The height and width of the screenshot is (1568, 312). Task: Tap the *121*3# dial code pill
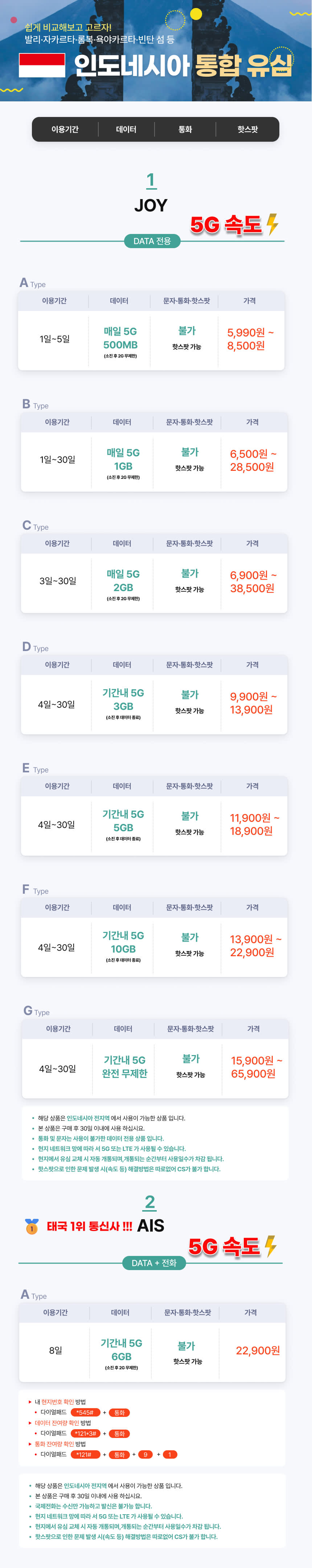click(85, 1433)
